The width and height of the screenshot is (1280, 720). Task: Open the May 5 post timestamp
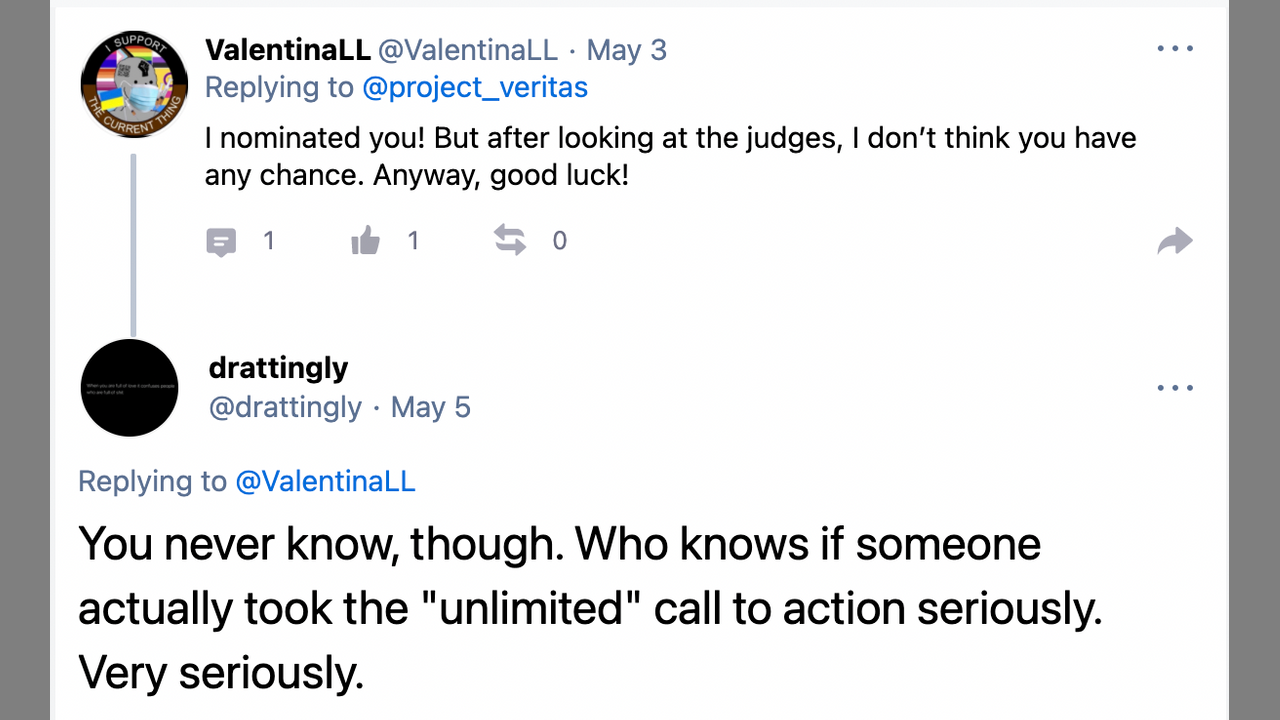point(430,407)
